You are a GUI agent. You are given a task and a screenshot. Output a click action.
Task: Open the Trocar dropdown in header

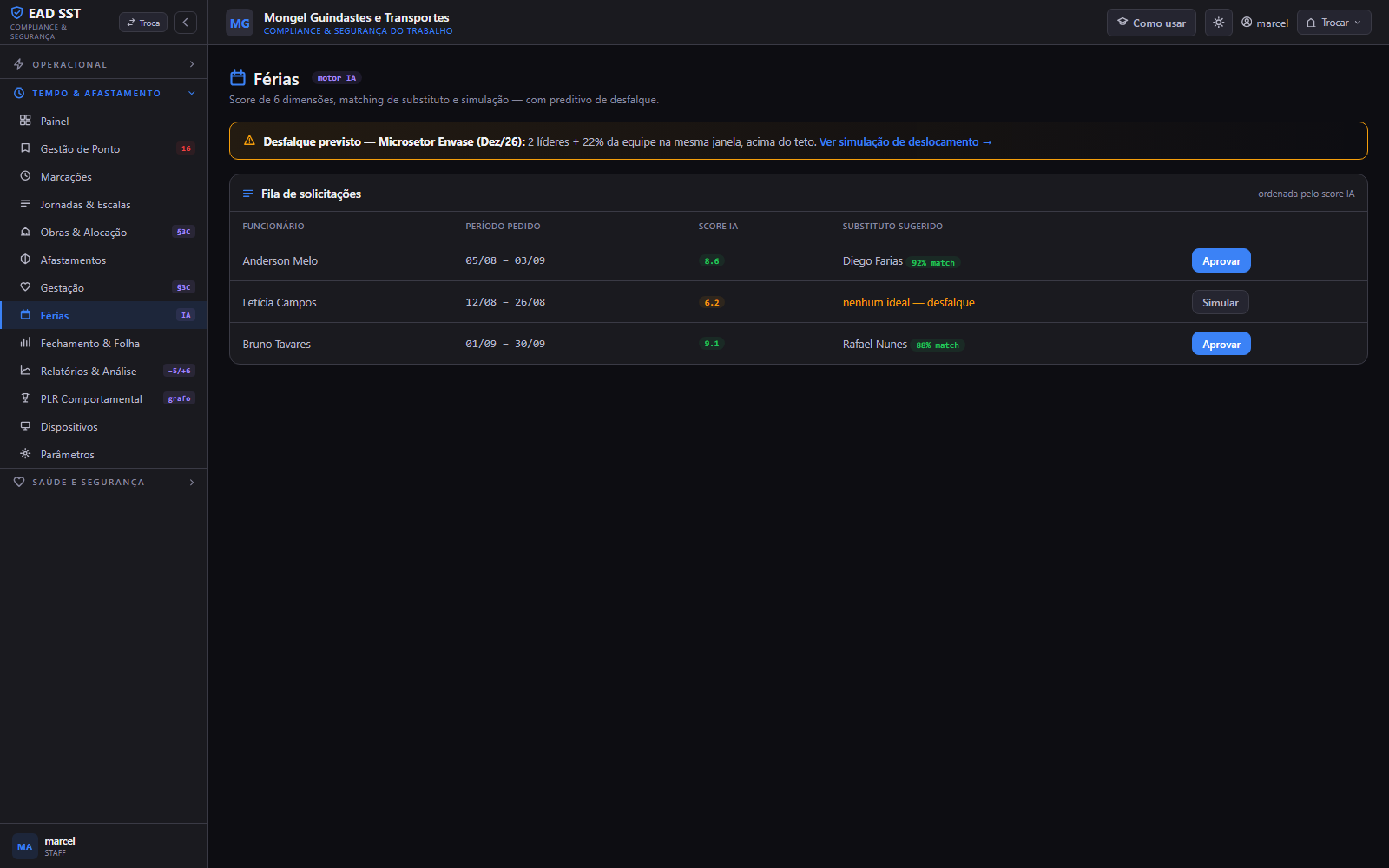(x=1333, y=23)
